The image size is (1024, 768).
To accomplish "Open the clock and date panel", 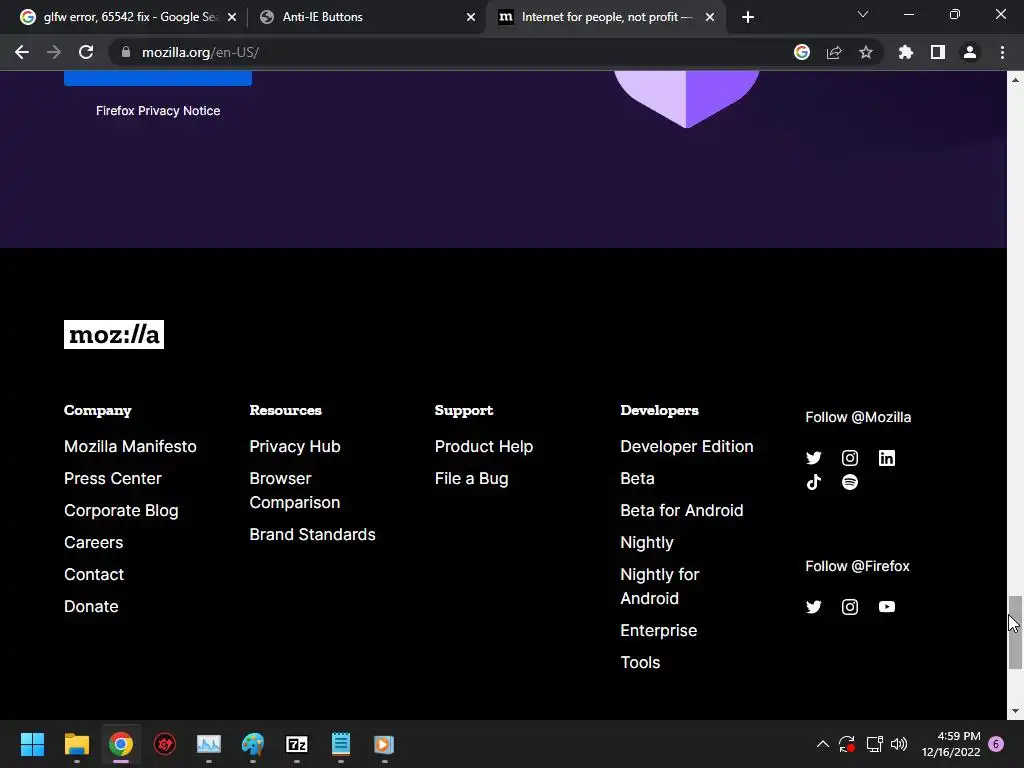I will click(x=951, y=744).
